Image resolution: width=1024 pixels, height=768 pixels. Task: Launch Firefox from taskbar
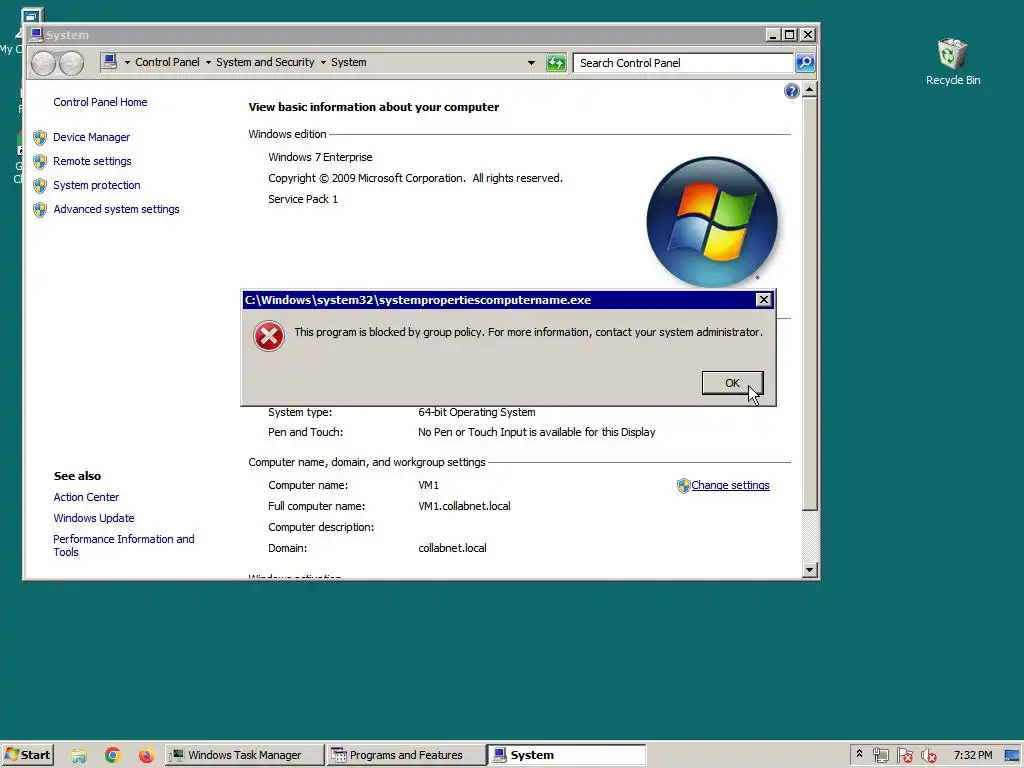[x=146, y=756]
